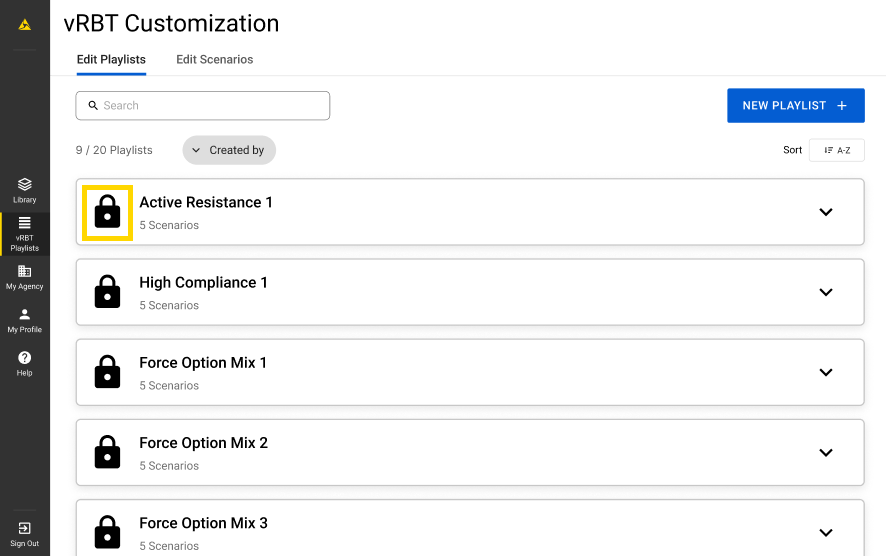This screenshot has height=556, width=886.
Task: Click the Sign Out icon
Action: [25, 533]
